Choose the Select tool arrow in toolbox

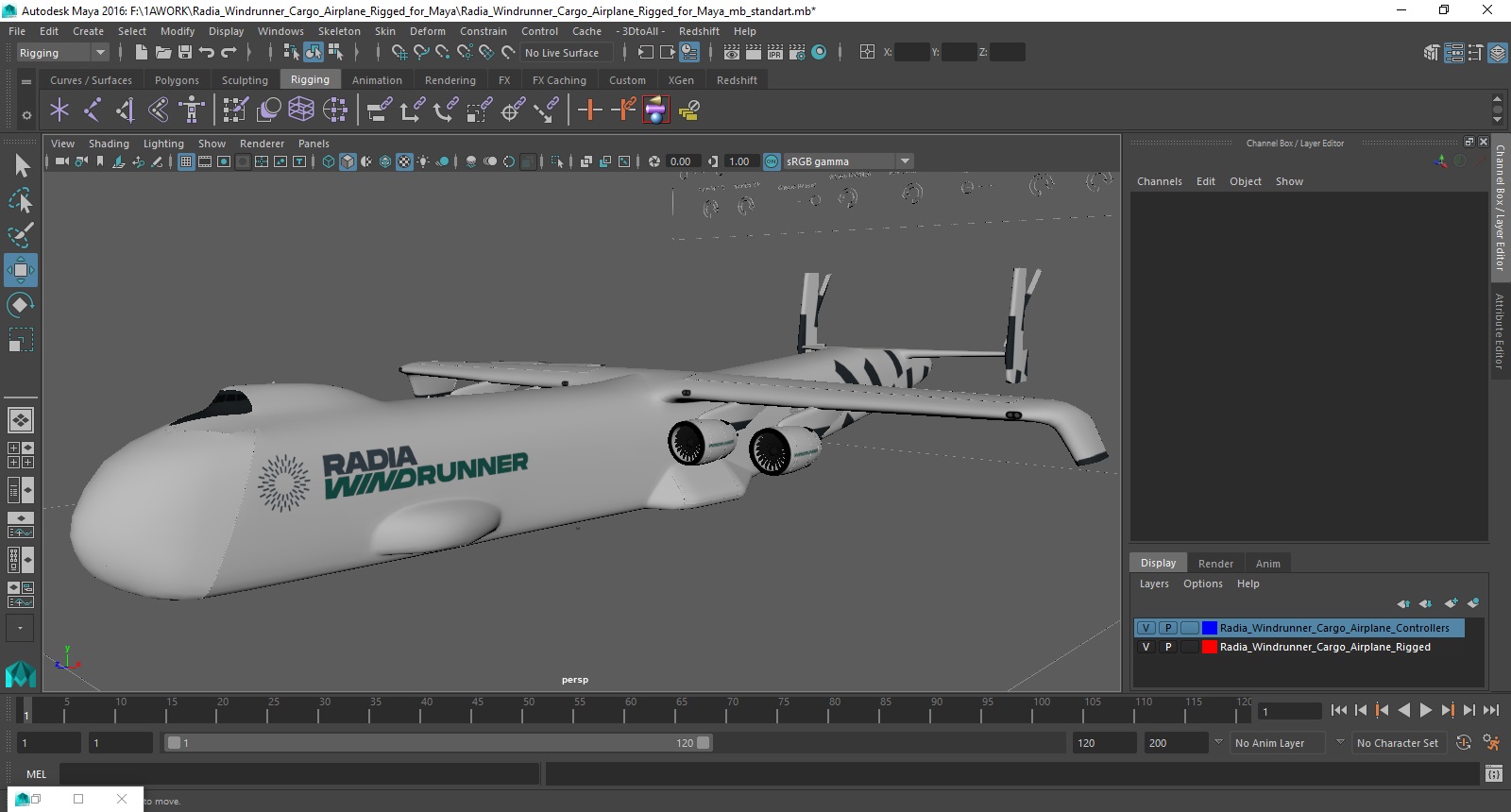pos(21,166)
